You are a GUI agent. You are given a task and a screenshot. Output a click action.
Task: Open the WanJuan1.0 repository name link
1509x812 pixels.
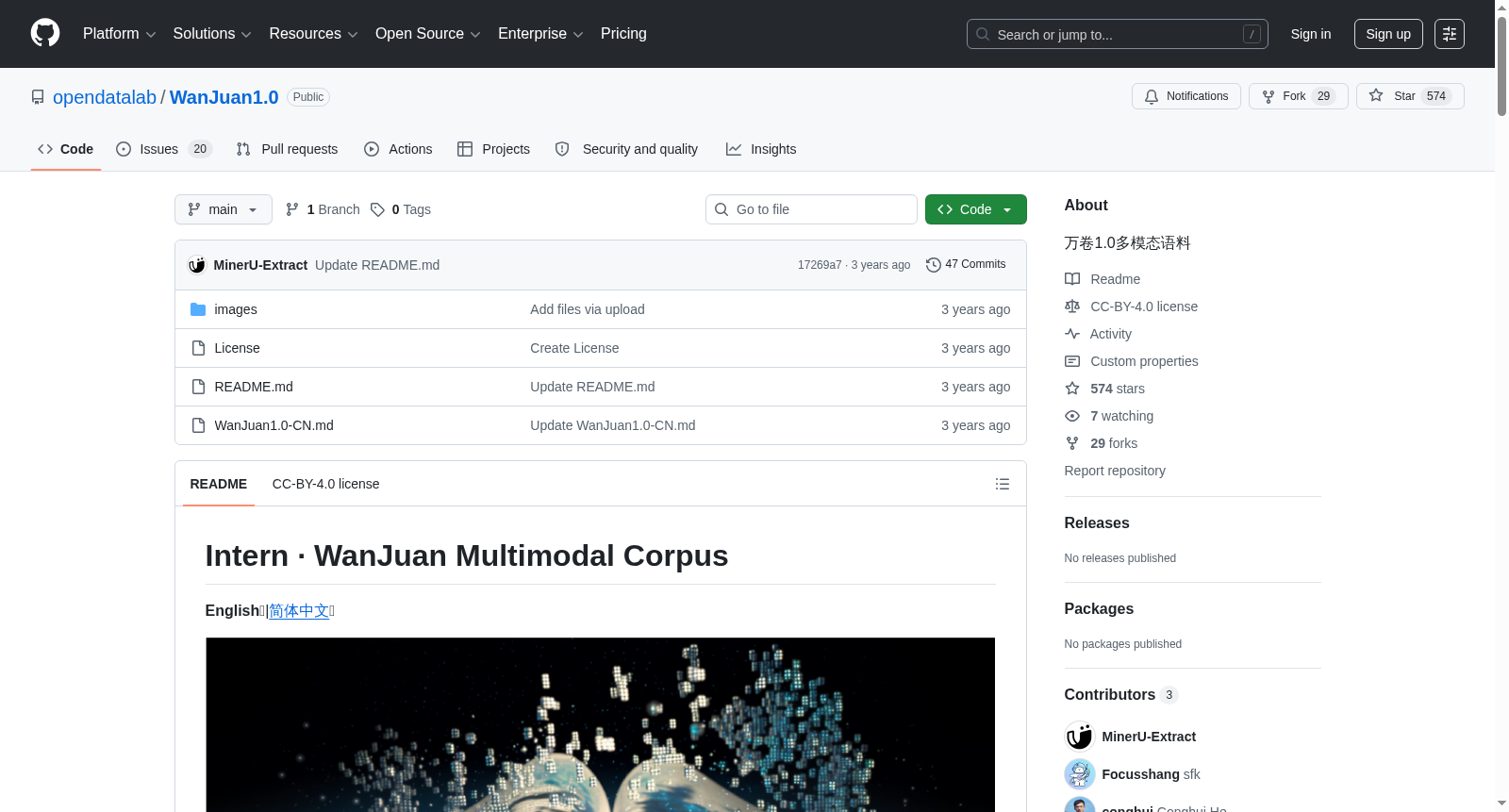224,97
